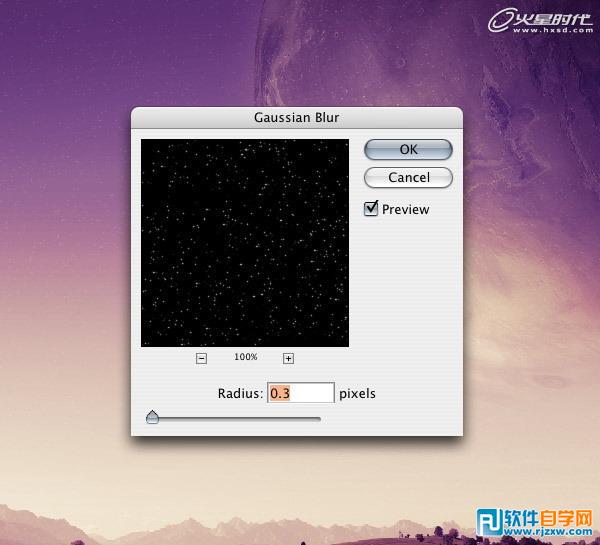This screenshot has height=545, width=600.
Task: Cancel the Gaussian Blur dialog
Action: (x=408, y=177)
